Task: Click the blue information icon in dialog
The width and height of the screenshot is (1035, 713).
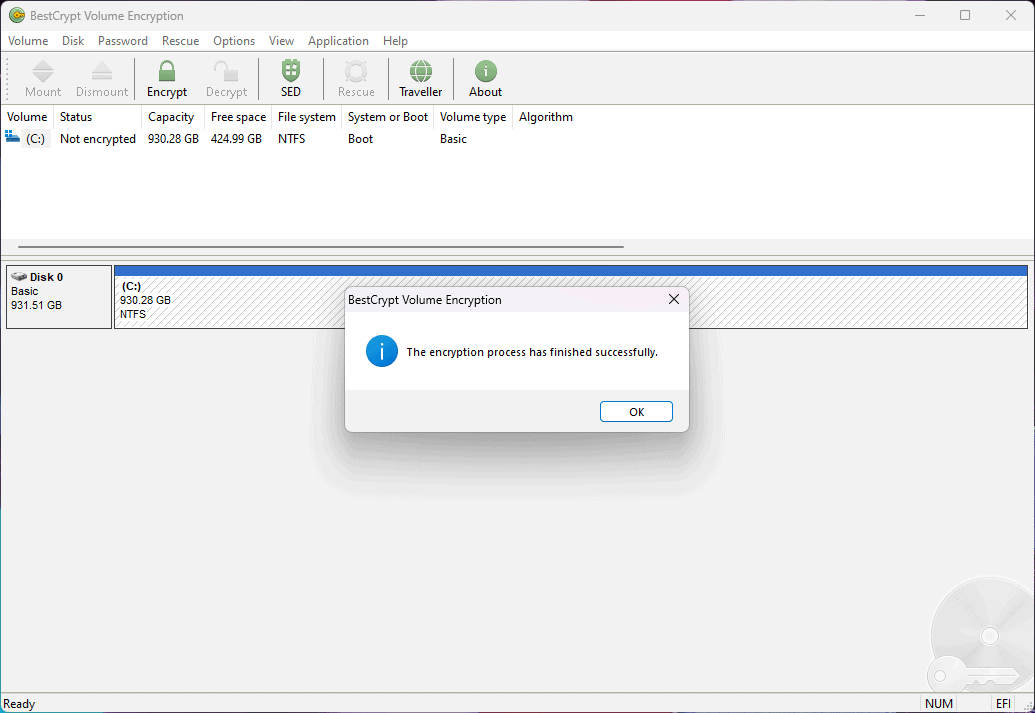Action: pyautogui.click(x=382, y=351)
